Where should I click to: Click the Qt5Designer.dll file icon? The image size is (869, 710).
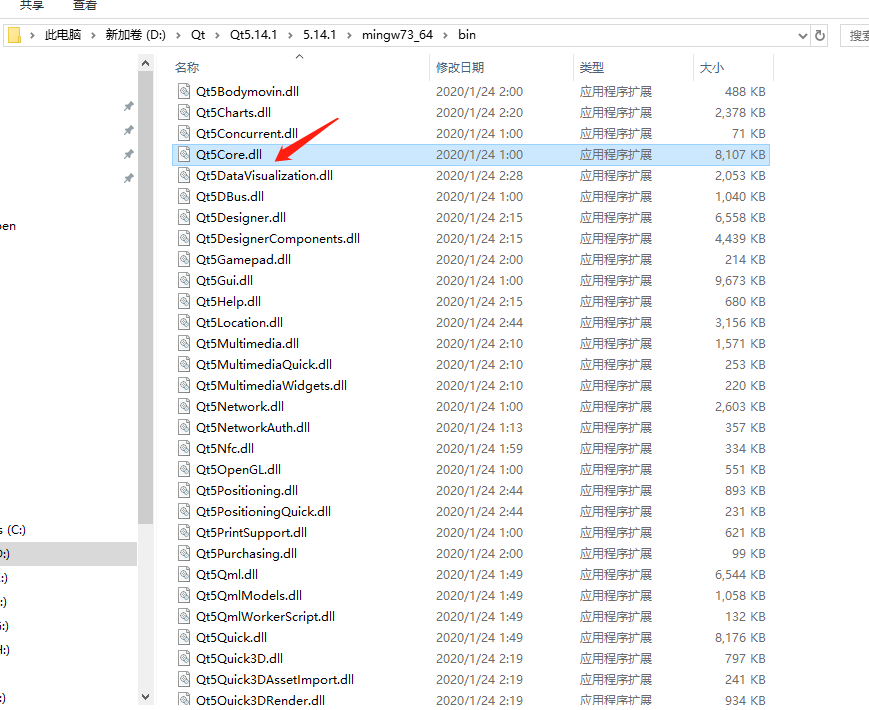click(183, 217)
